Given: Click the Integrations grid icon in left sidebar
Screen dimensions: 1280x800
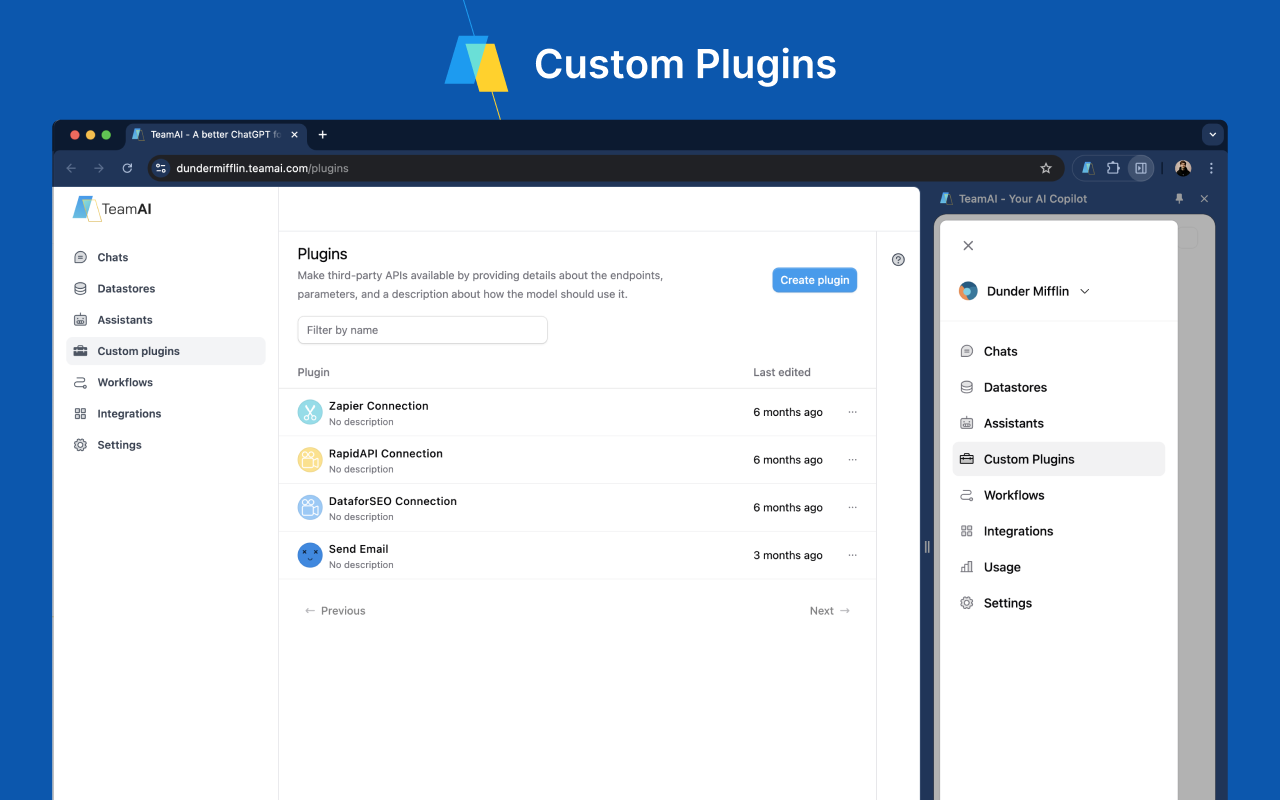Looking at the screenshot, I should pyautogui.click(x=80, y=413).
